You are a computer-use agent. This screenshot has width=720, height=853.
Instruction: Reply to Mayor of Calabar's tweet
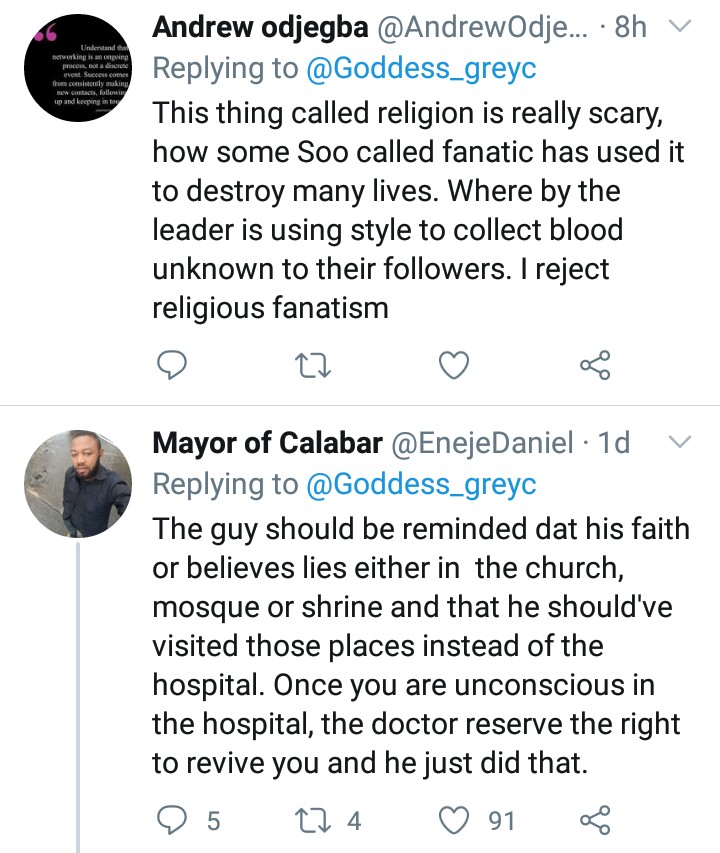(x=174, y=821)
